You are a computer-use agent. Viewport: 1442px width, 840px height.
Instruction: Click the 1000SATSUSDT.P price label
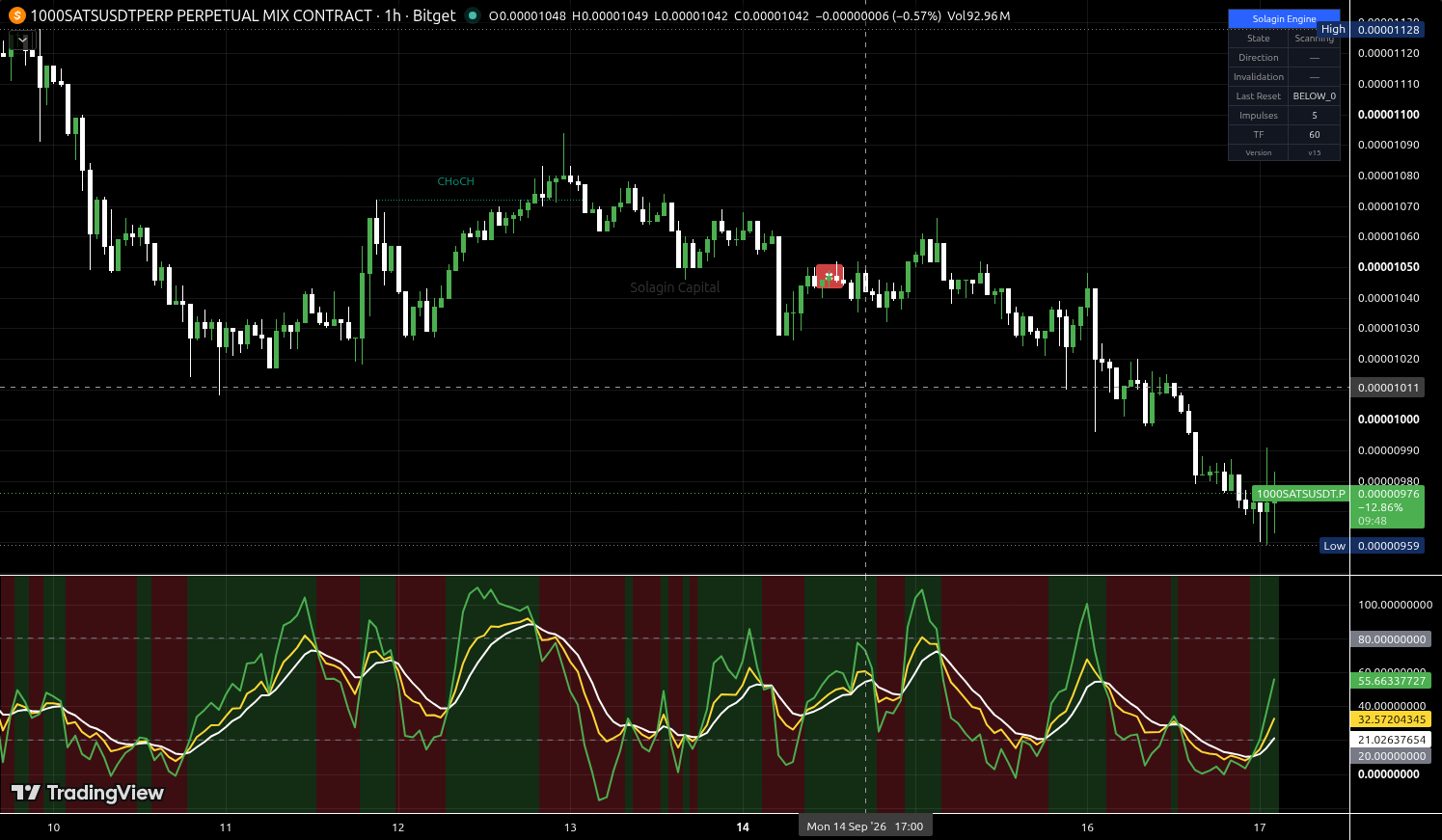1300,494
